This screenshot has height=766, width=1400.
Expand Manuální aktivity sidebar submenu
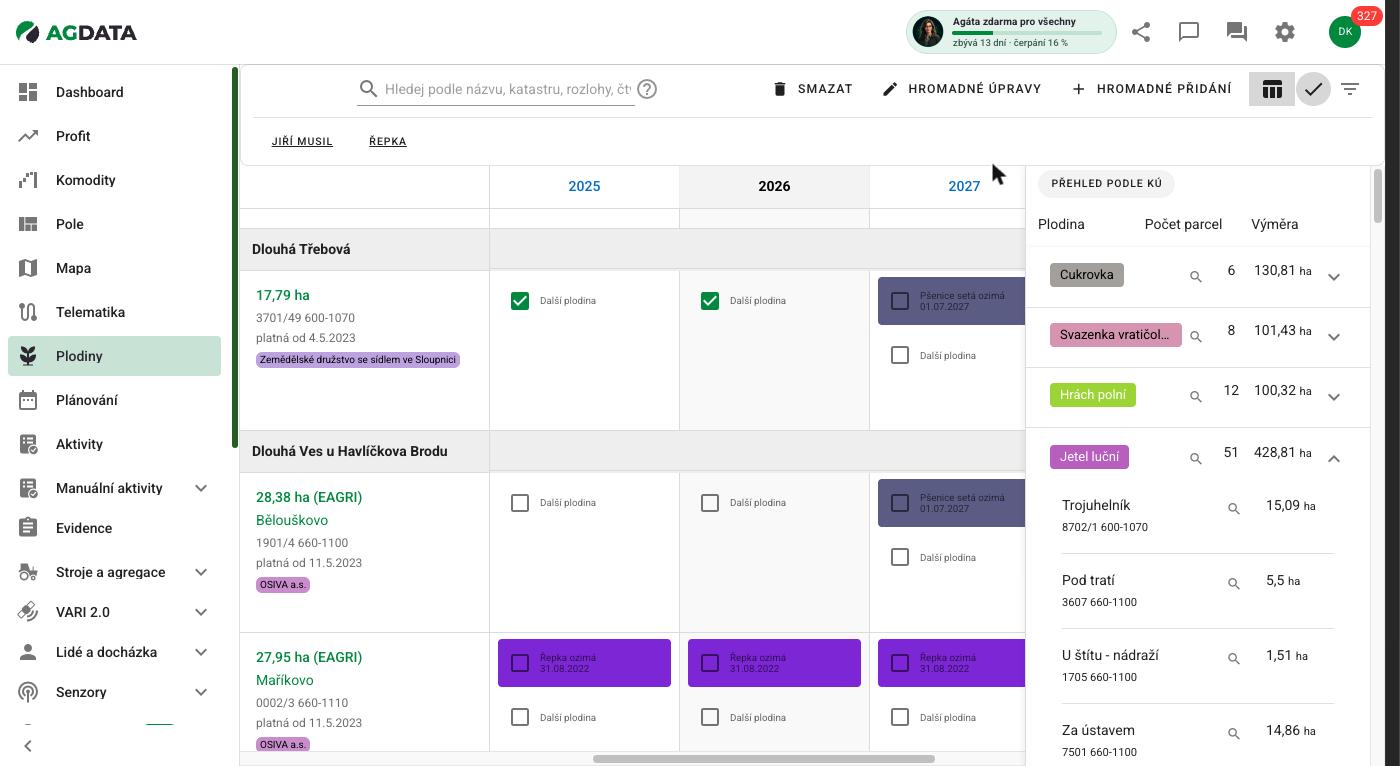click(201, 488)
